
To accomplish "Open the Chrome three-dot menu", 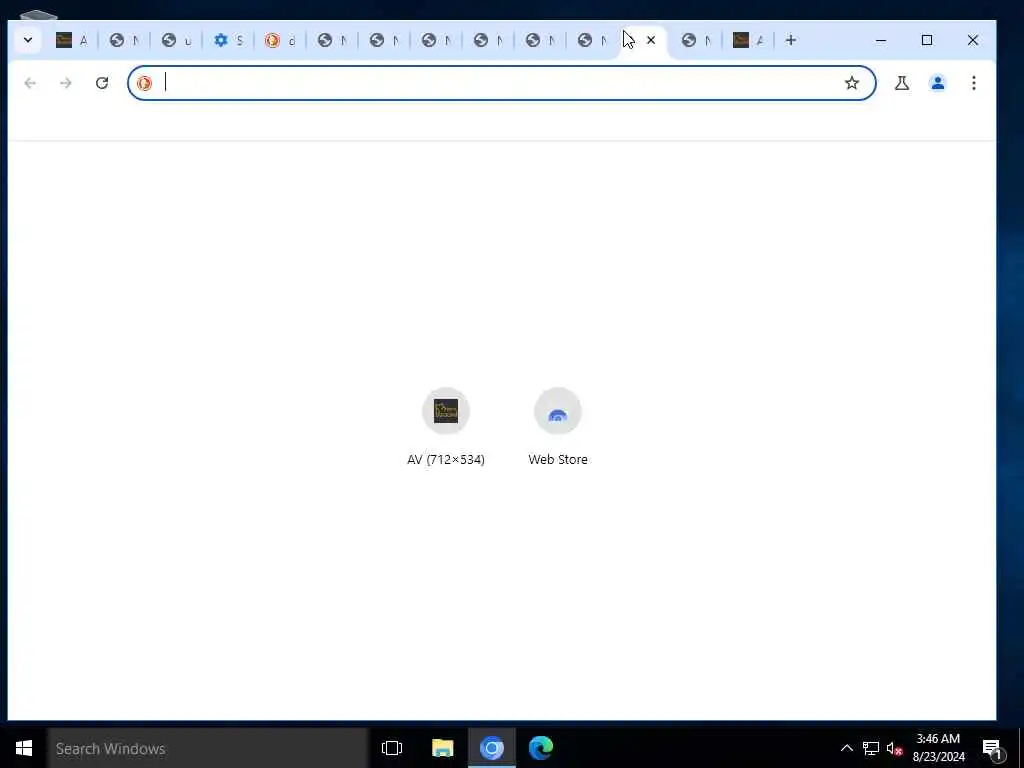I will [x=974, y=83].
